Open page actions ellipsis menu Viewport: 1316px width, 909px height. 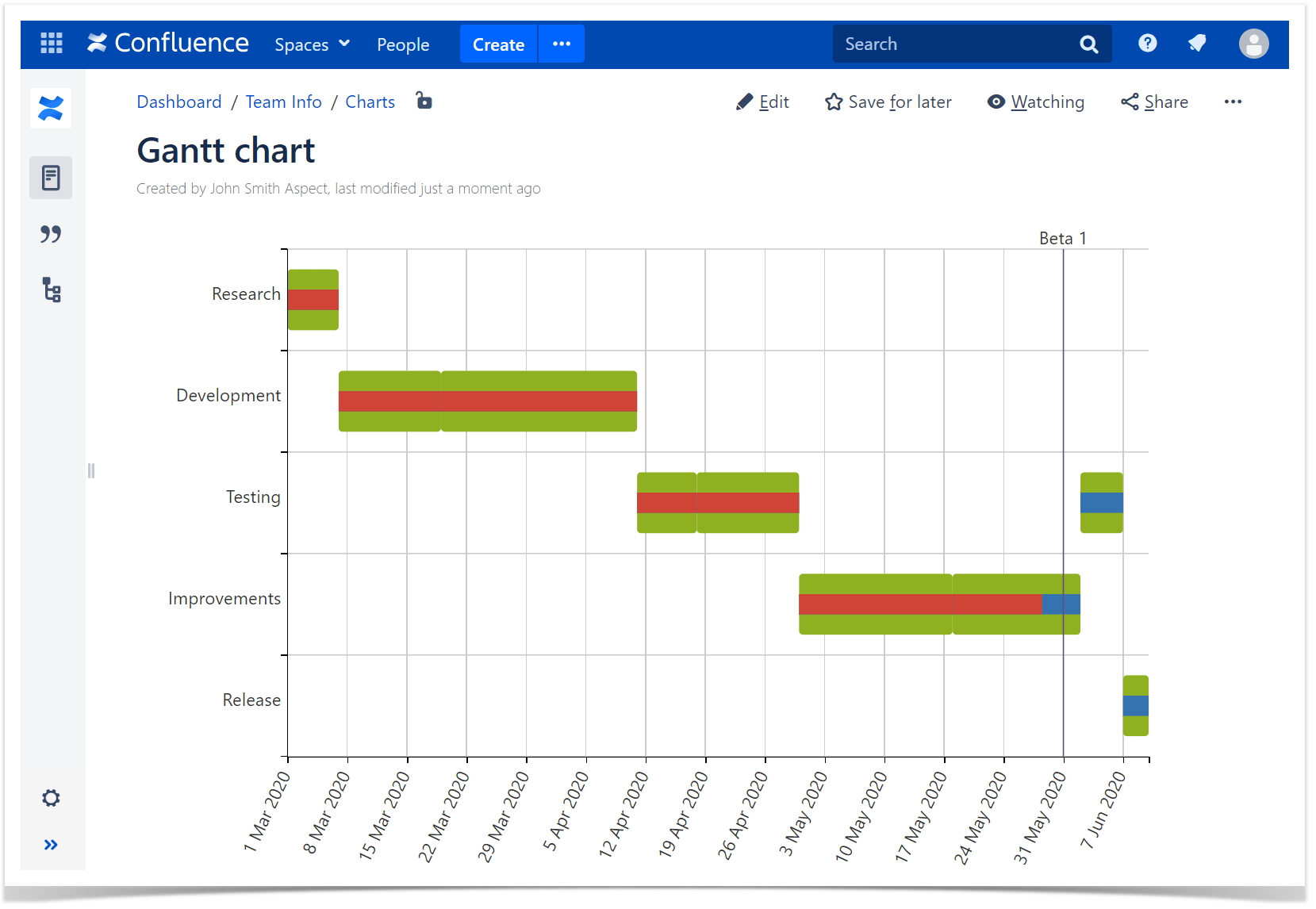[x=1233, y=102]
